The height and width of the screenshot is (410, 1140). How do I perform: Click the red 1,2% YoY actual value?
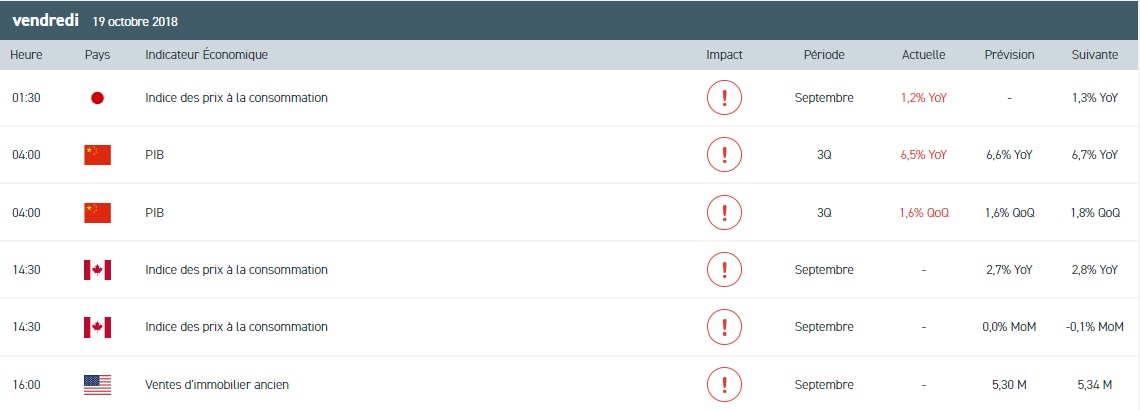(923, 98)
